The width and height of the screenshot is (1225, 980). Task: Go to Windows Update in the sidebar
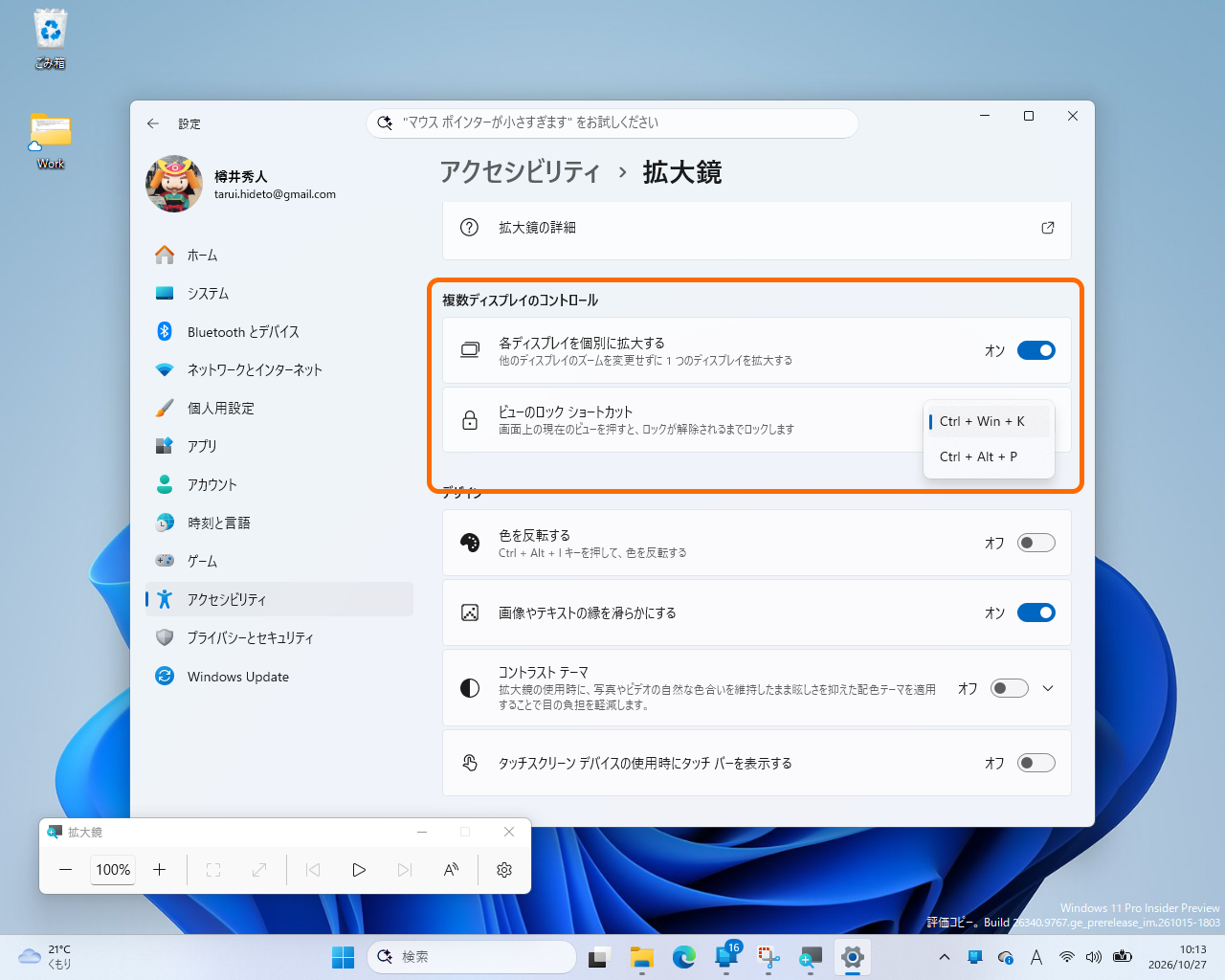click(279, 677)
